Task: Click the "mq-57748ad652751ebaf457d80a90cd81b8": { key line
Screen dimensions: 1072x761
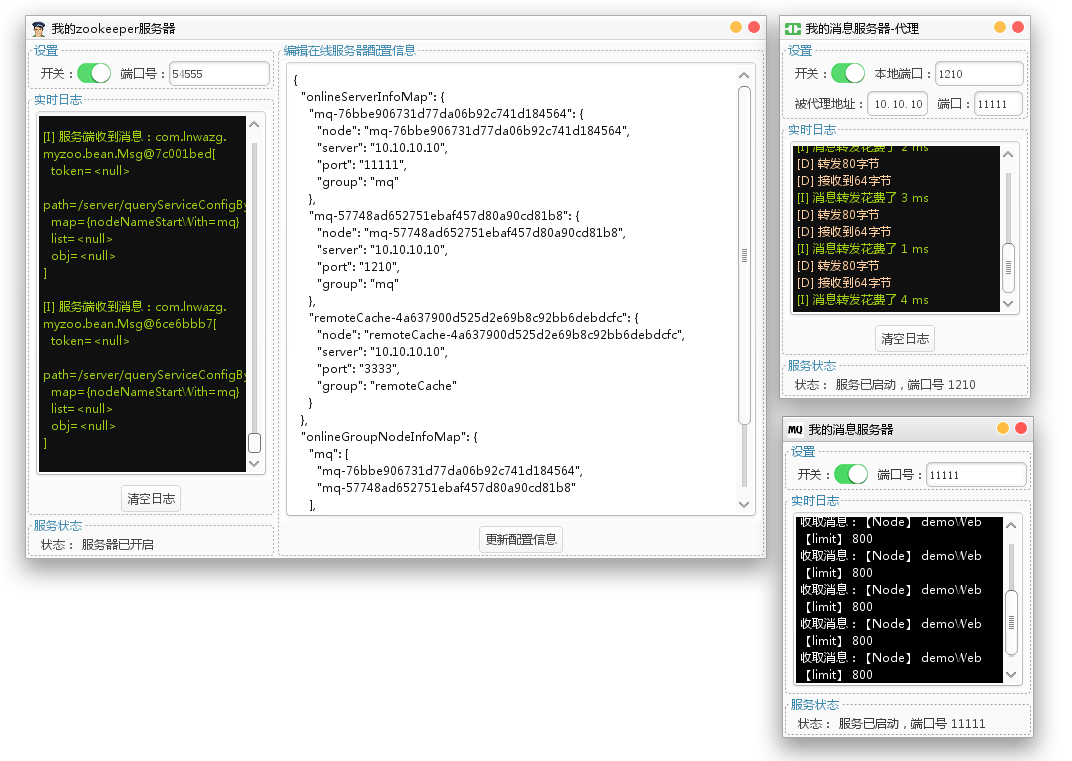Action: [x=444, y=216]
